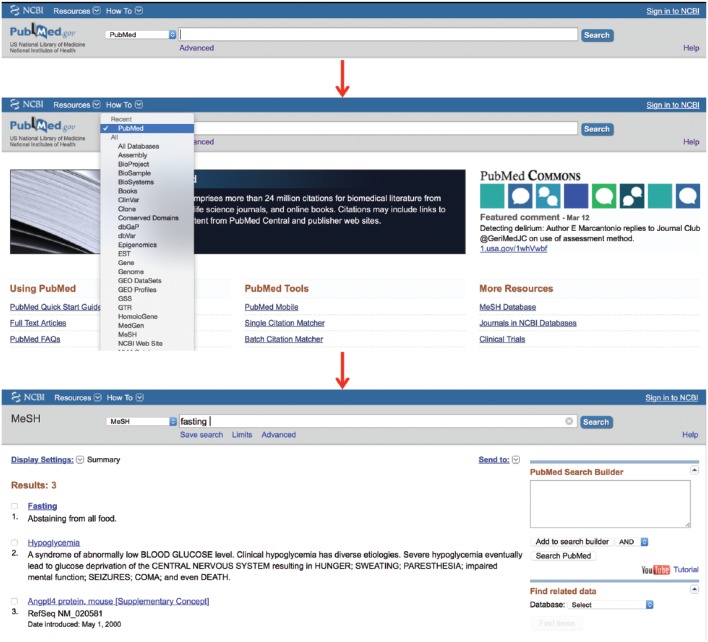Click the NCBI logo in the MeSH panel

coord(28,397)
